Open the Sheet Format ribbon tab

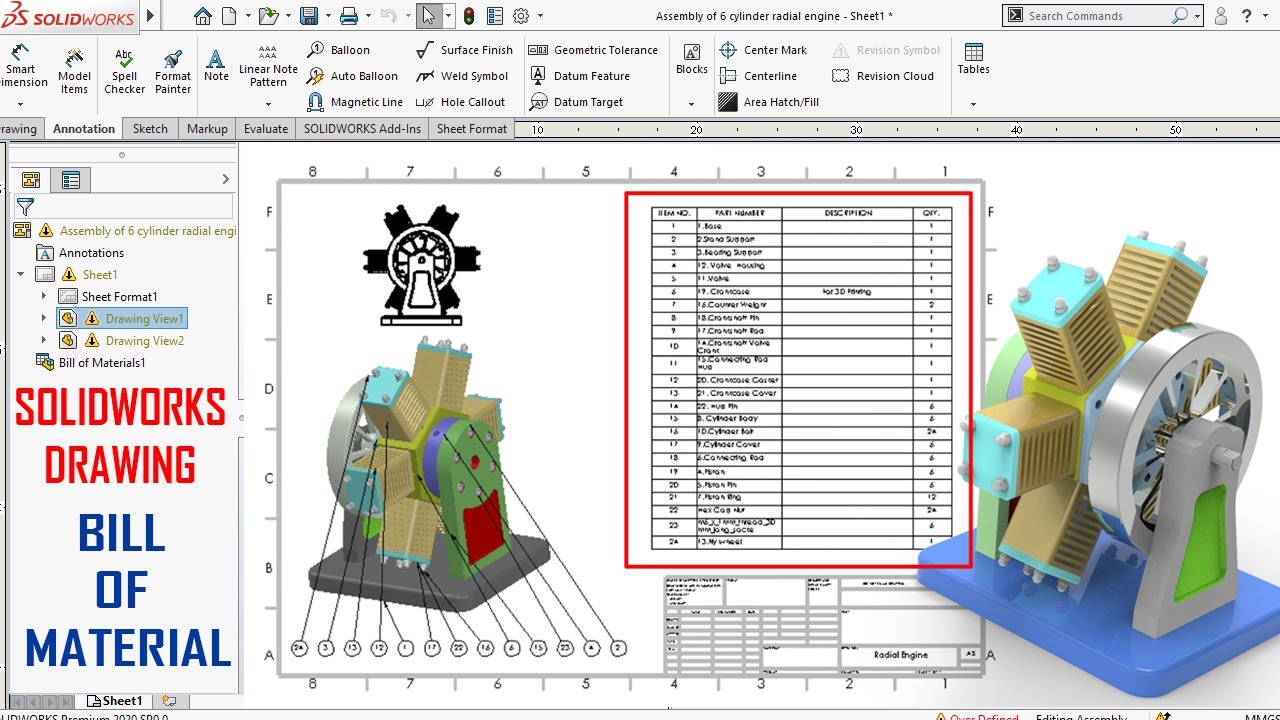(472, 128)
